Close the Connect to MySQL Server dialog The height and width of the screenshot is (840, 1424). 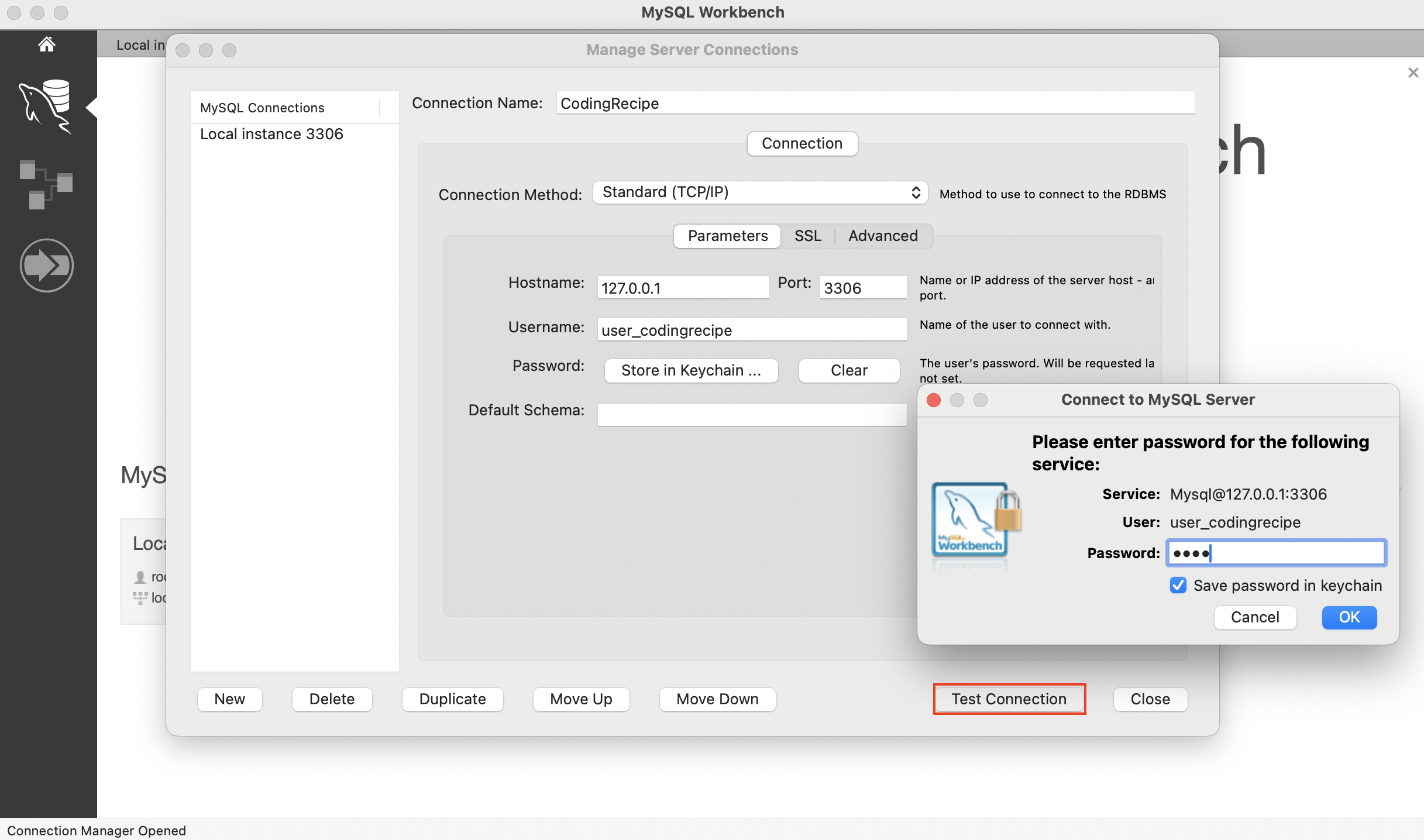(934, 400)
